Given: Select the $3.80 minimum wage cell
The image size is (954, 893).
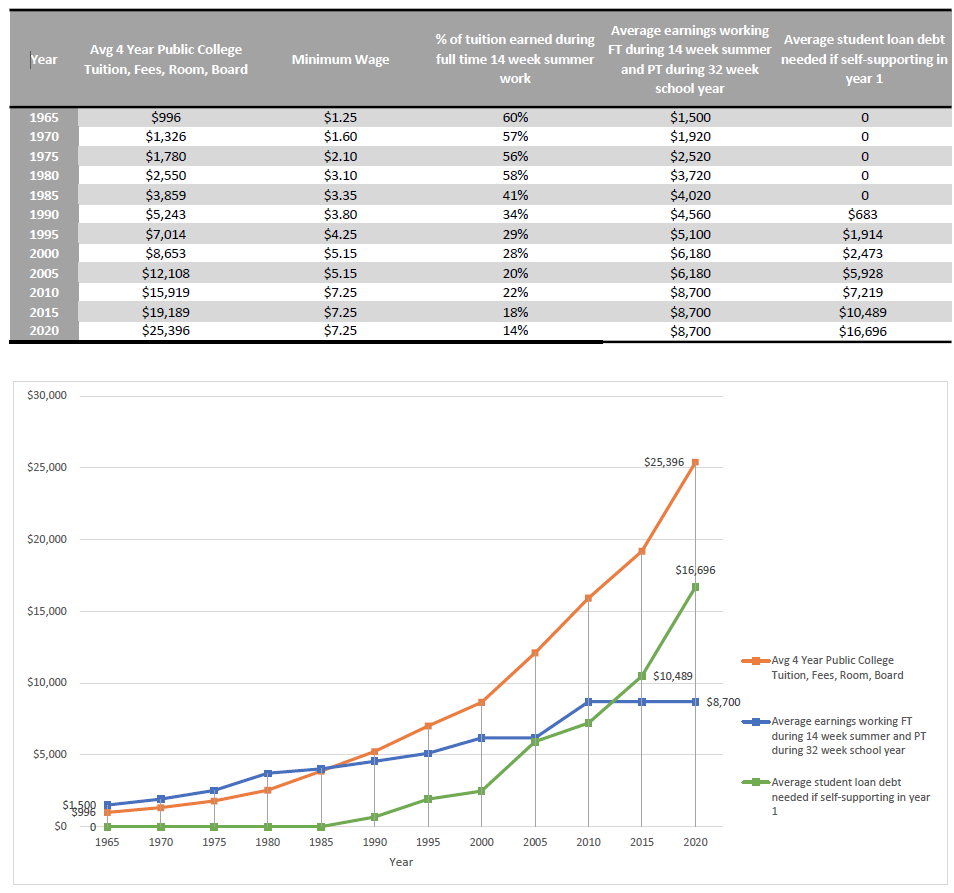Looking at the screenshot, I should point(340,215).
